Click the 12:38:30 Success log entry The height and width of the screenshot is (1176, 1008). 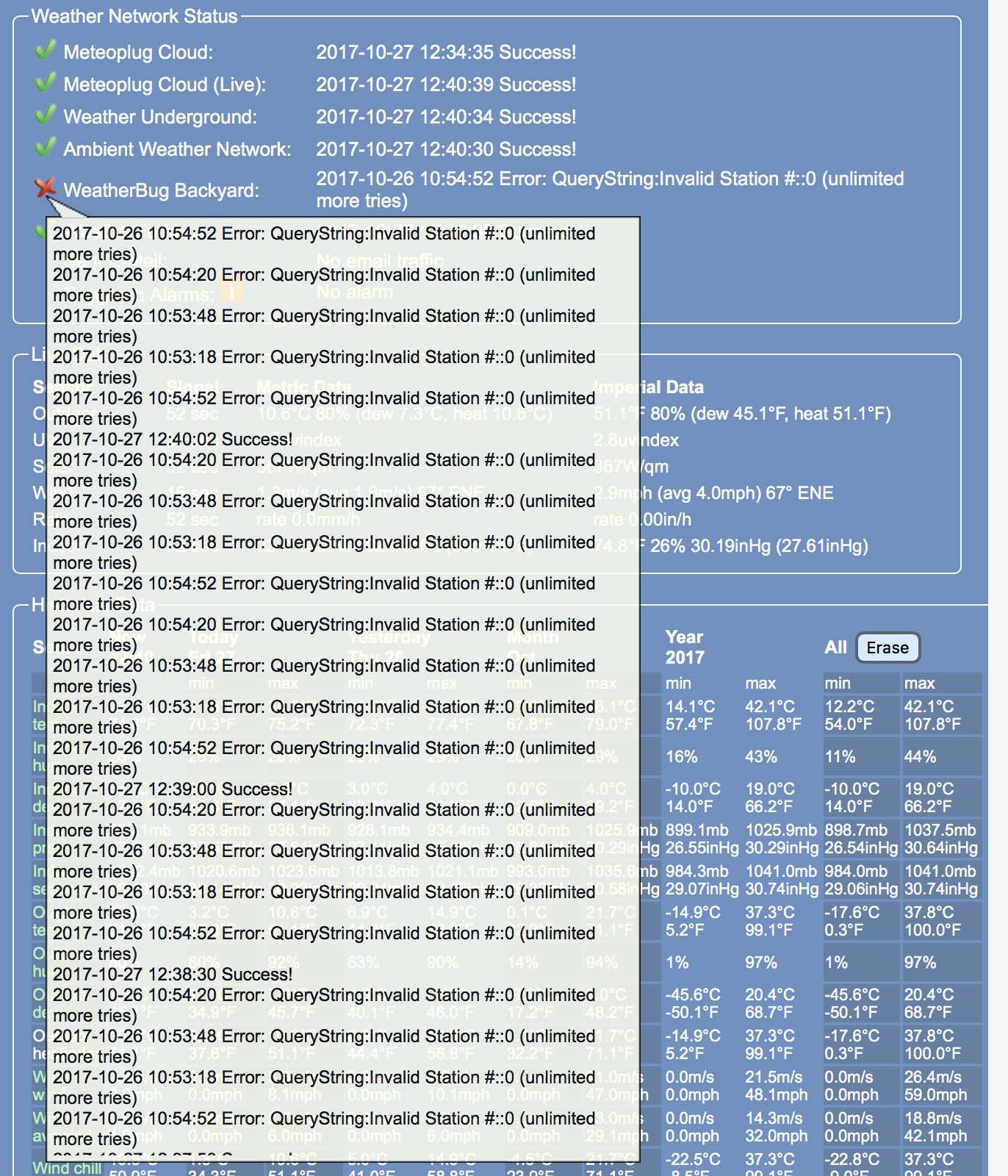tap(173, 975)
